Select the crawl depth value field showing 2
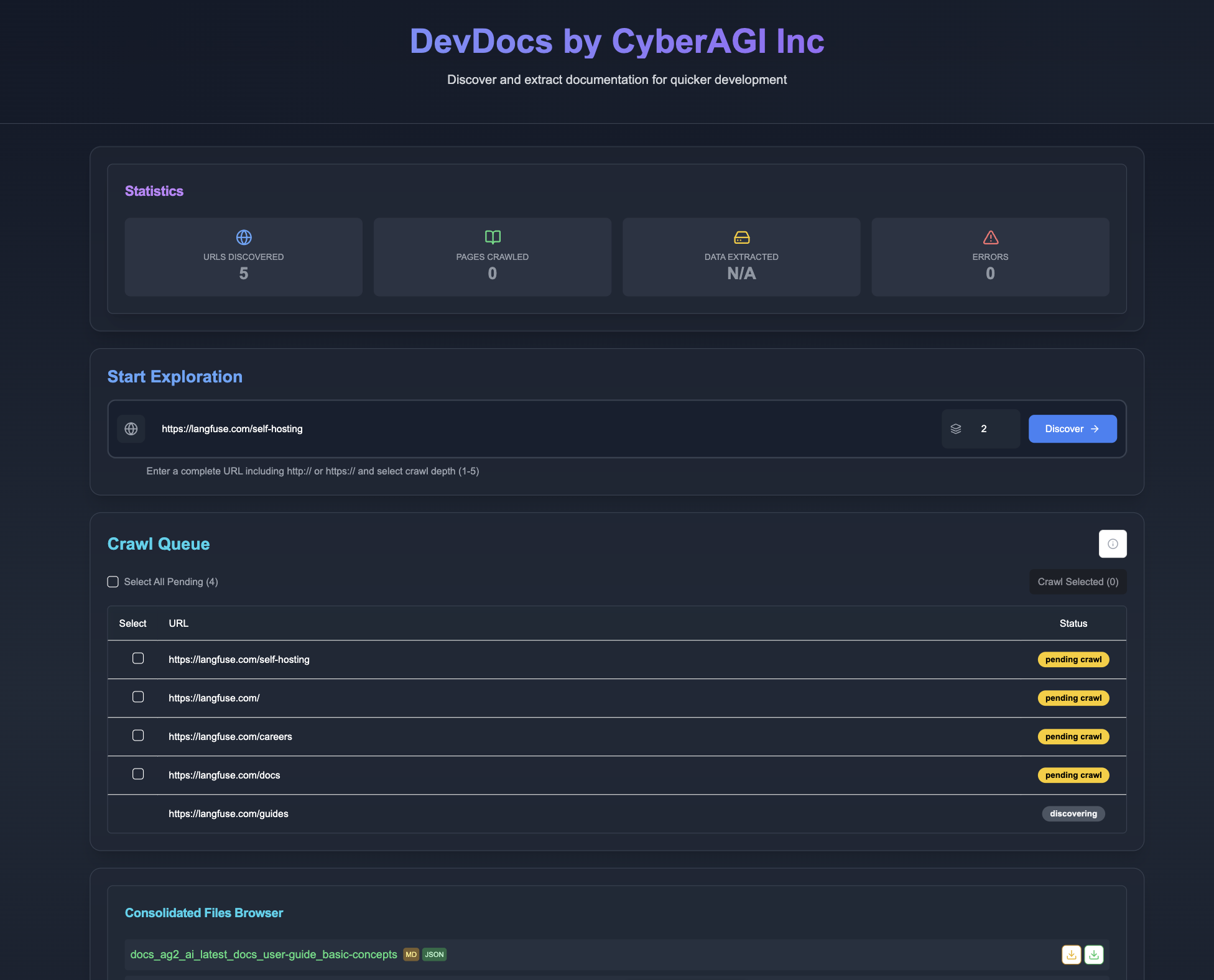1214x980 pixels. click(983, 428)
